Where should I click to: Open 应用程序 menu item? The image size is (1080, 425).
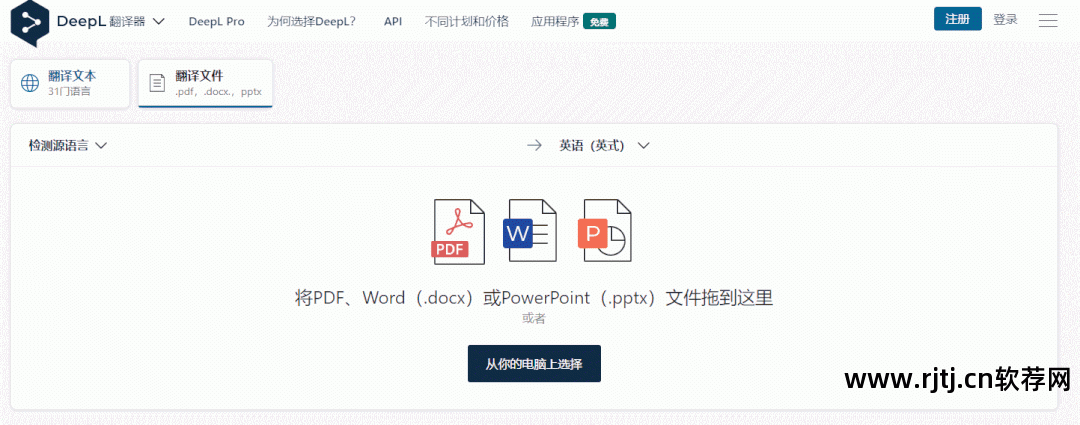click(554, 21)
